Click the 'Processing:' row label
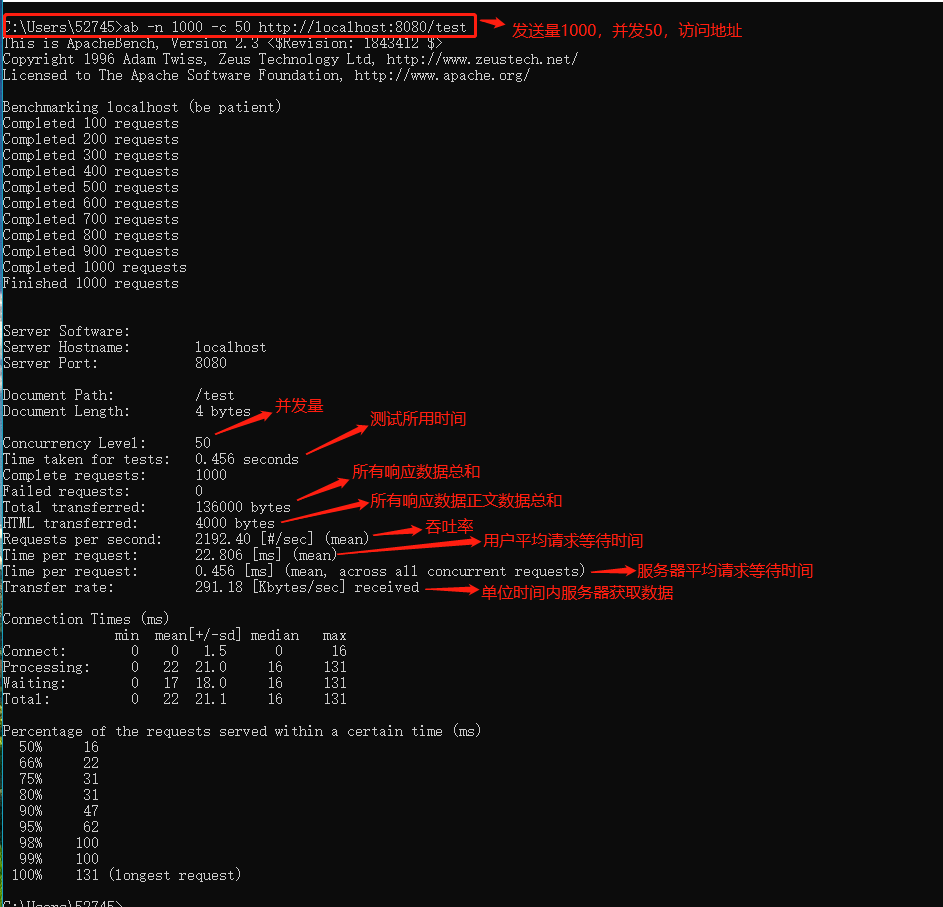Screen dimensions: 943x907 click(46, 668)
